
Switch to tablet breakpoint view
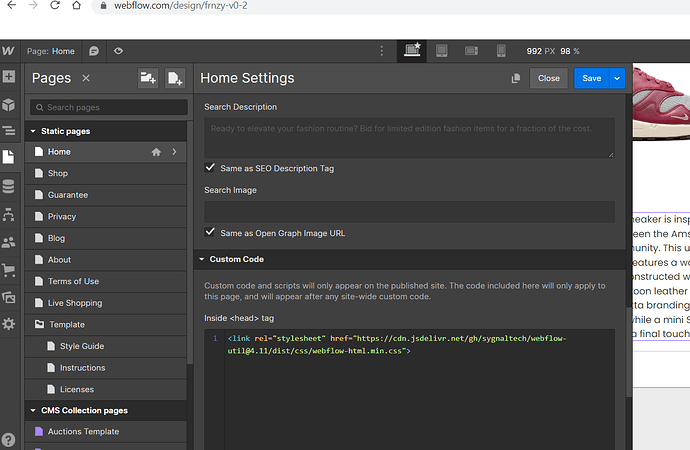tap(441, 51)
